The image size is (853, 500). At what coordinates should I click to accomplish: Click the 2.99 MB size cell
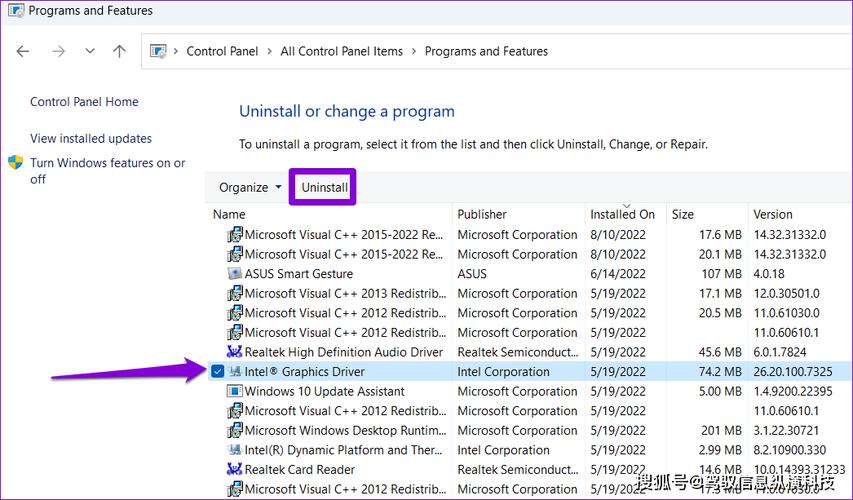pos(720,450)
